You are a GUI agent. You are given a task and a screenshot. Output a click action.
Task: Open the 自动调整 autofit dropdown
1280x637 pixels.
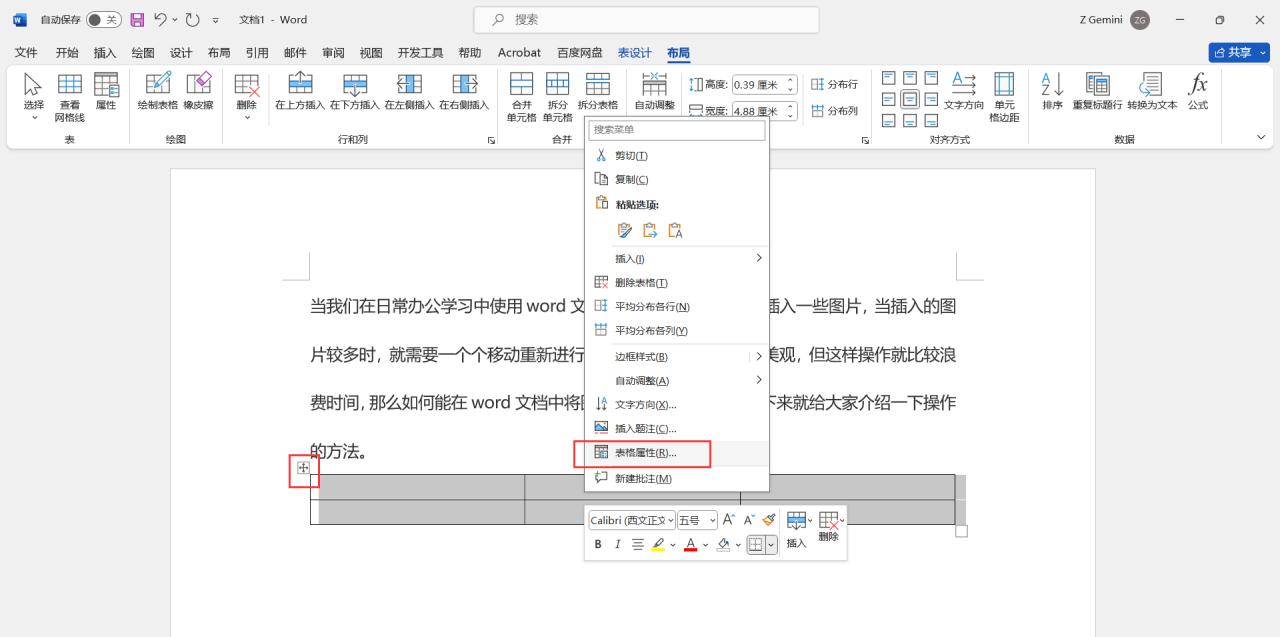[654, 92]
